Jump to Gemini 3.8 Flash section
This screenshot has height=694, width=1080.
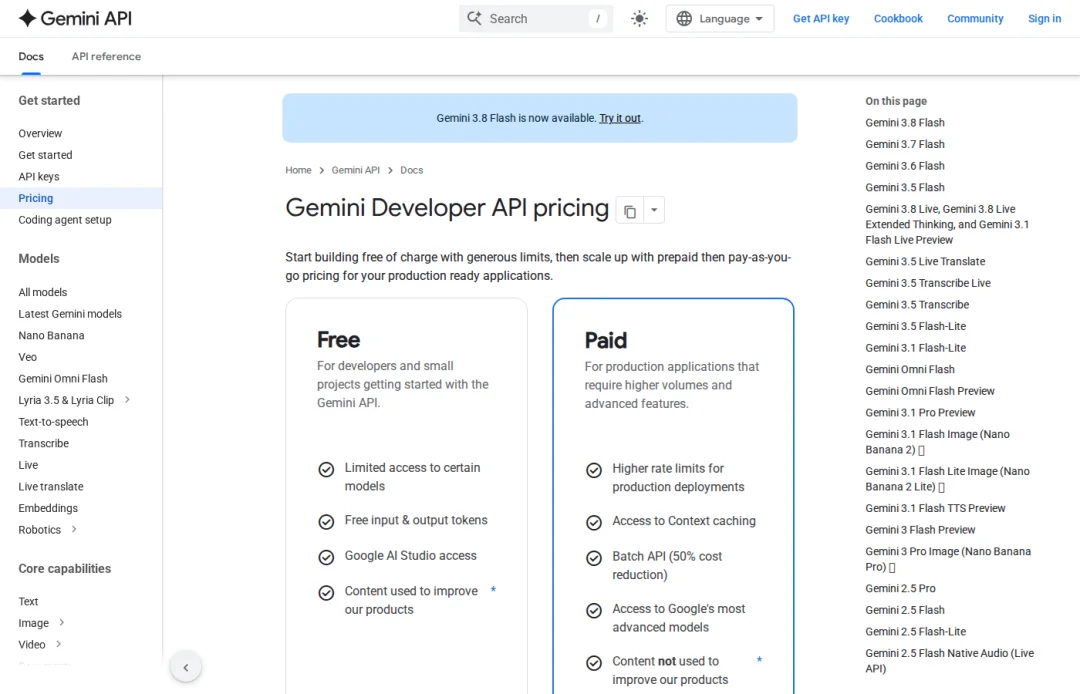905,123
